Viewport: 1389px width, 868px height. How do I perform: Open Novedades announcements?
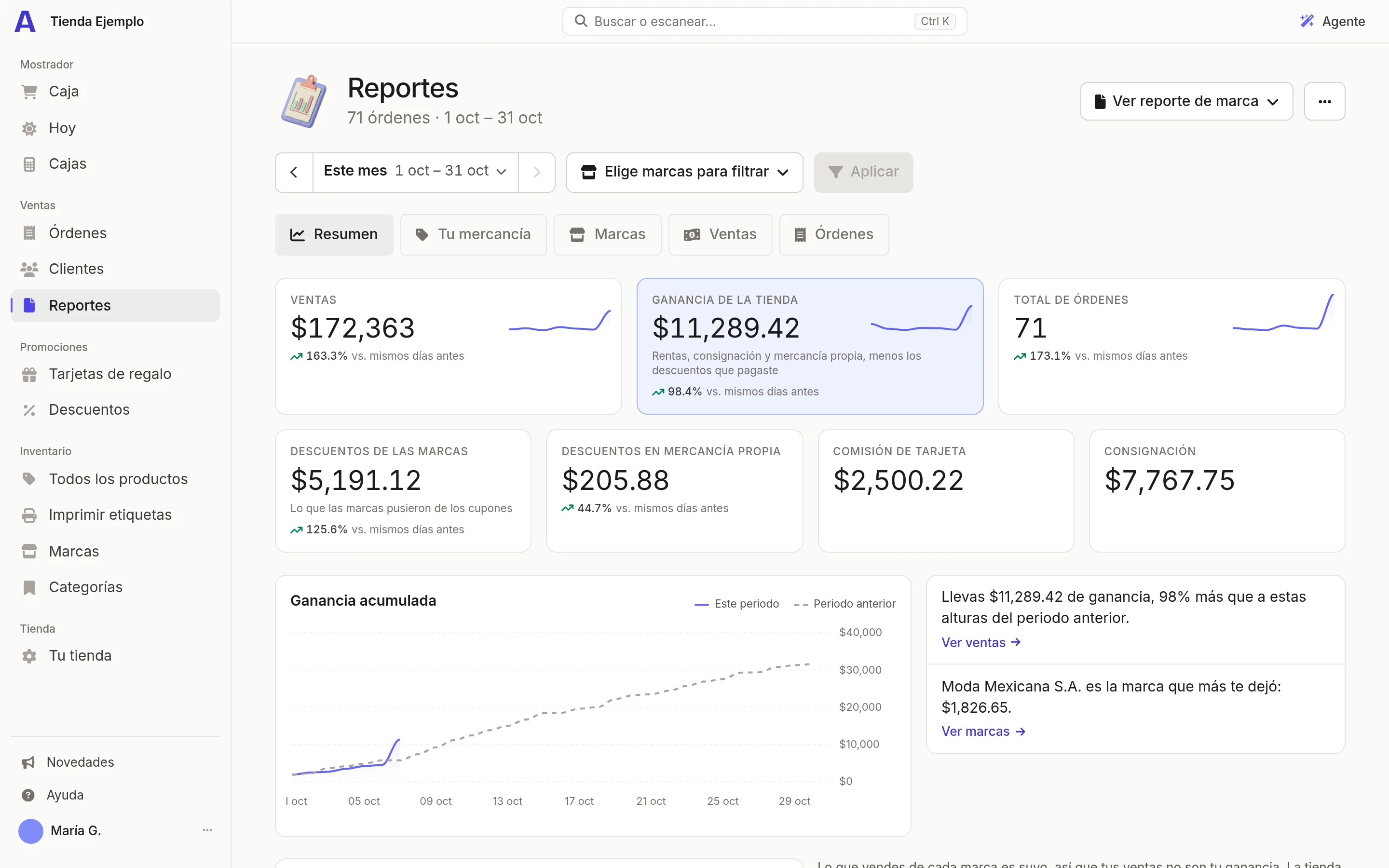115,762
